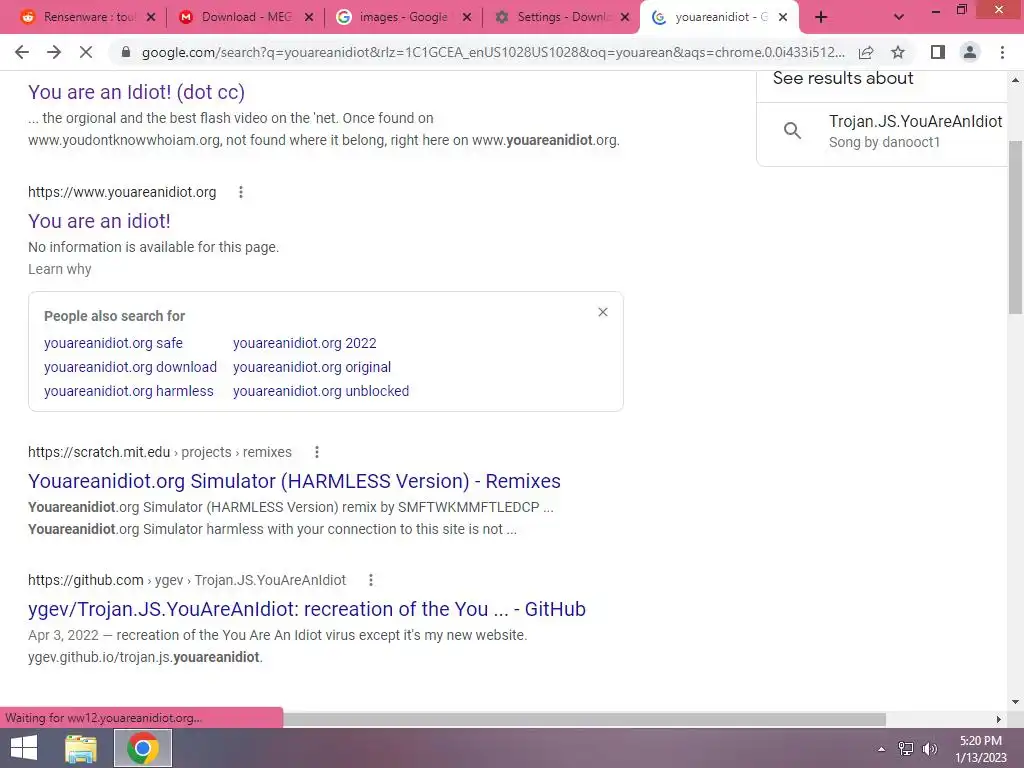Click the scroll down arrow

1015,703
